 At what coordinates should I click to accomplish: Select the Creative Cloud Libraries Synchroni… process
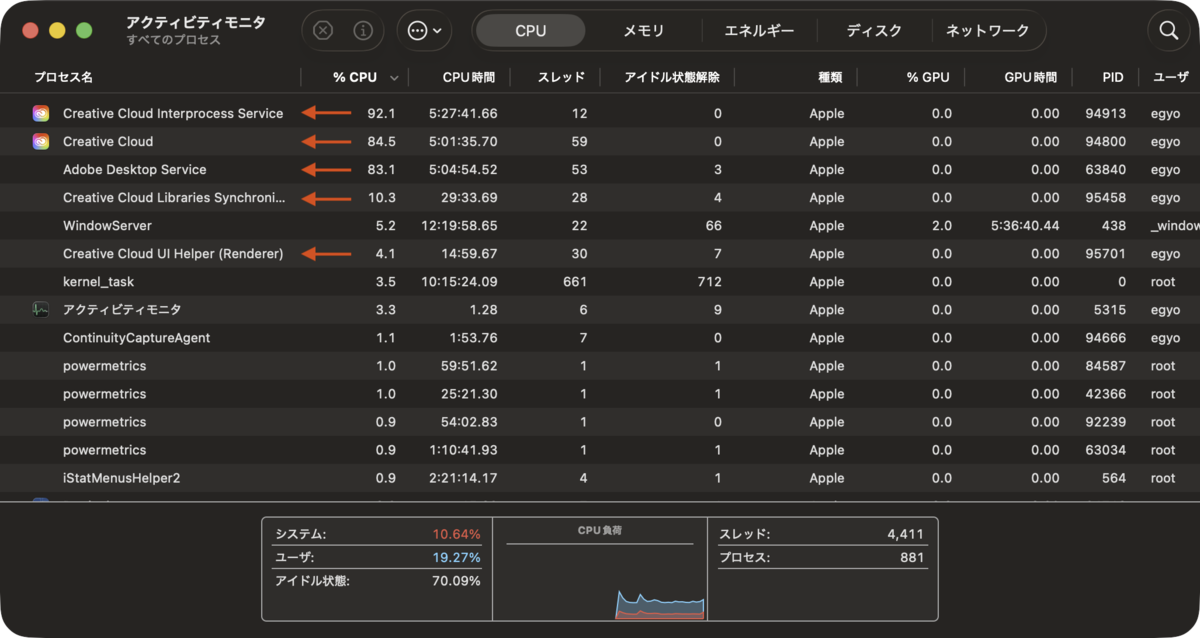(x=174, y=197)
